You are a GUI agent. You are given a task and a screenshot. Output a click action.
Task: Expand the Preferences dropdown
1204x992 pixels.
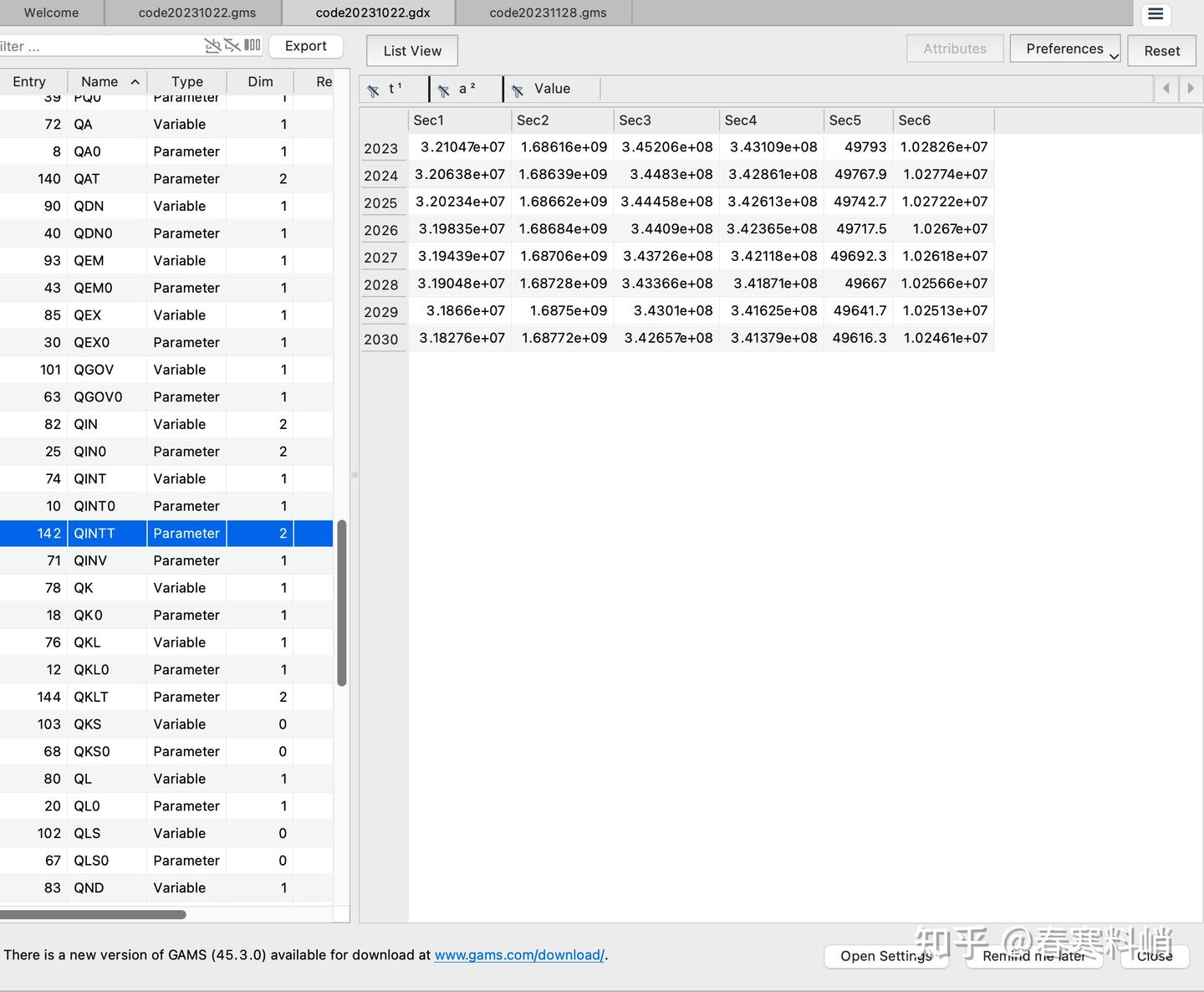pyautogui.click(x=1065, y=49)
